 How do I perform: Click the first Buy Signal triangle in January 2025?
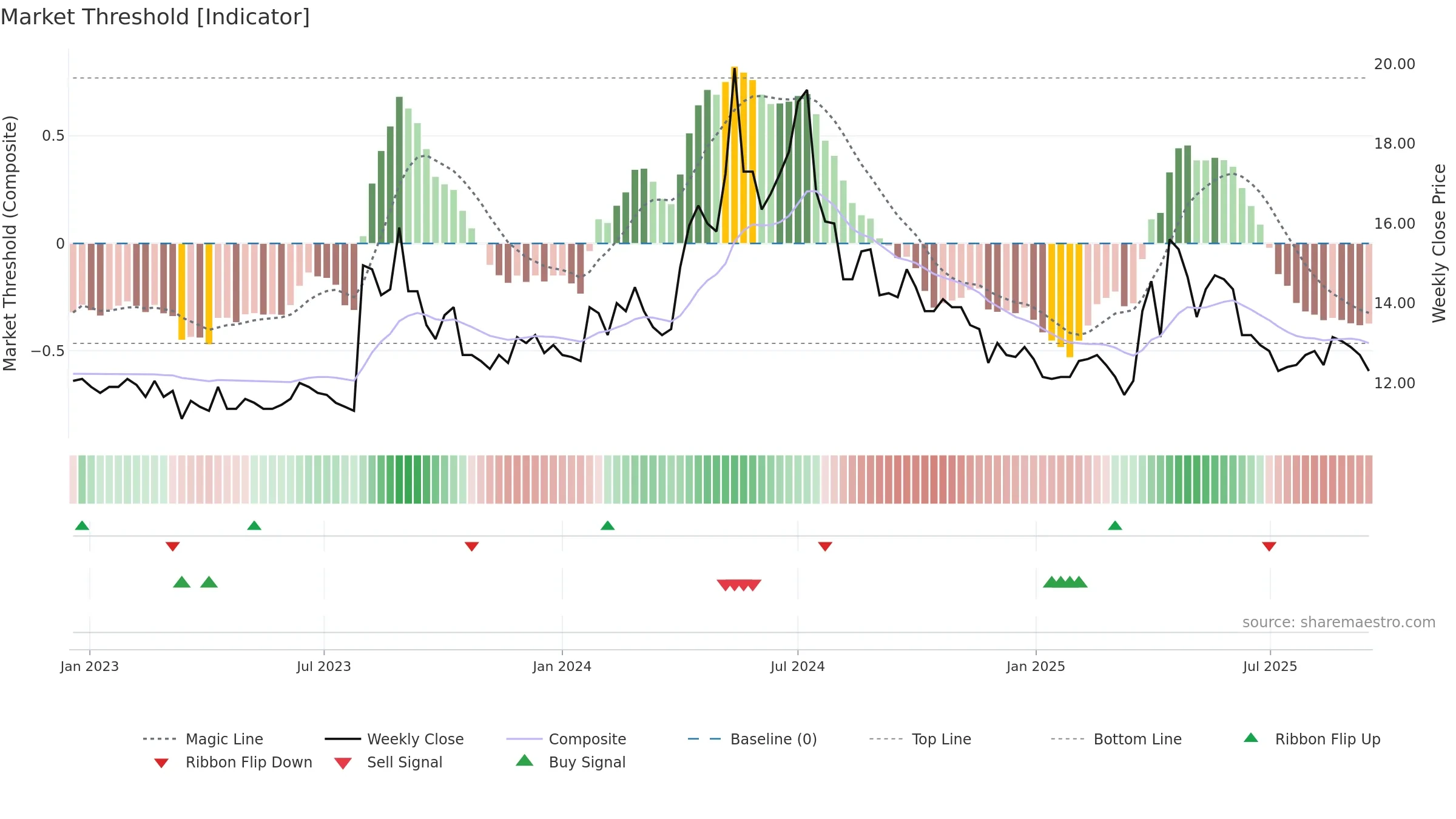point(1051,582)
